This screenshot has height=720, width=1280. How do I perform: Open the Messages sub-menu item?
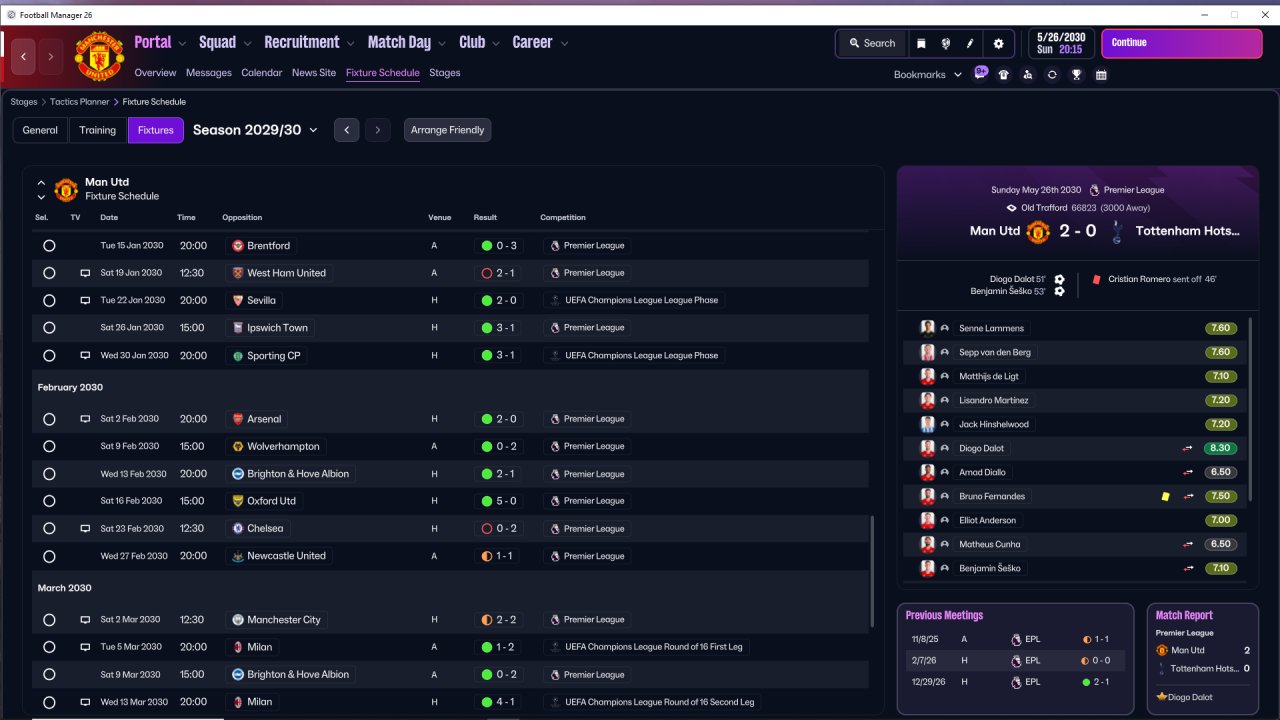click(x=209, y=73)
